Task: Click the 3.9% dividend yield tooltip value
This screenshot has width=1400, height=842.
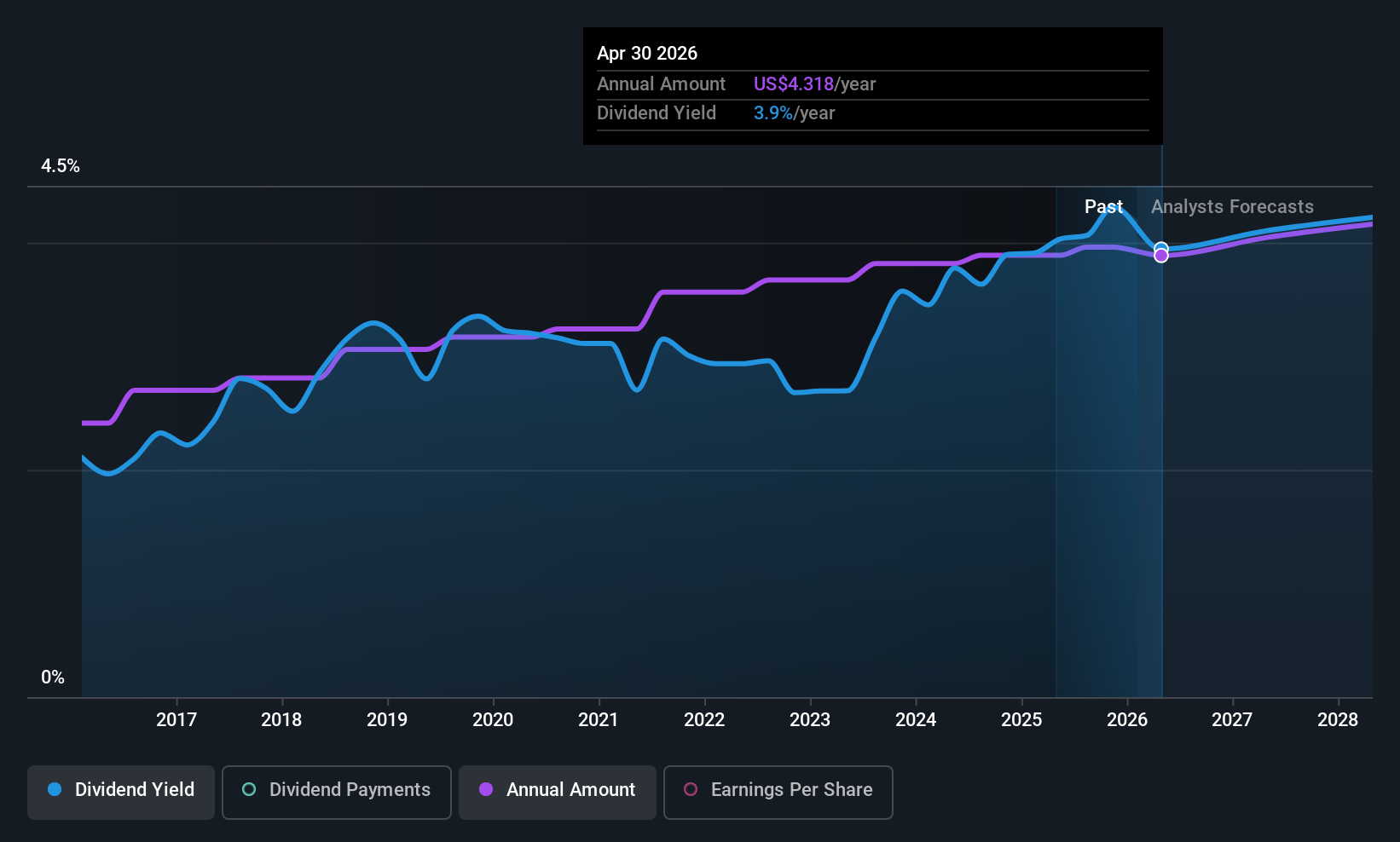Action: point(773,113)
